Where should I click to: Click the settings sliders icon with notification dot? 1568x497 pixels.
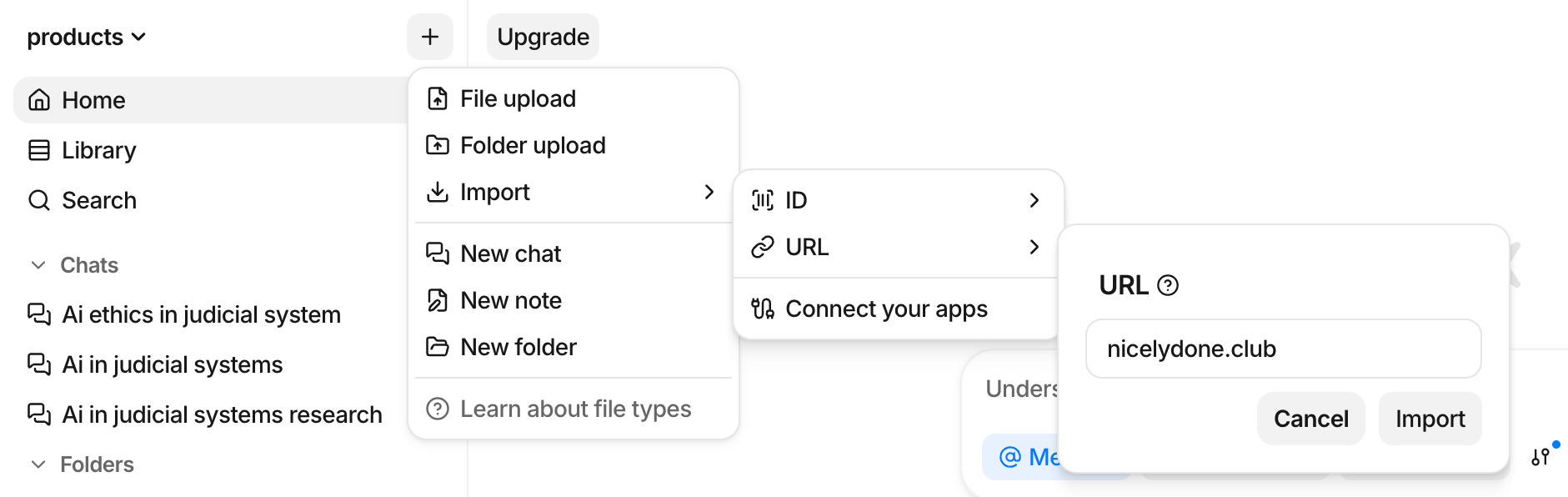(1541, 457)
